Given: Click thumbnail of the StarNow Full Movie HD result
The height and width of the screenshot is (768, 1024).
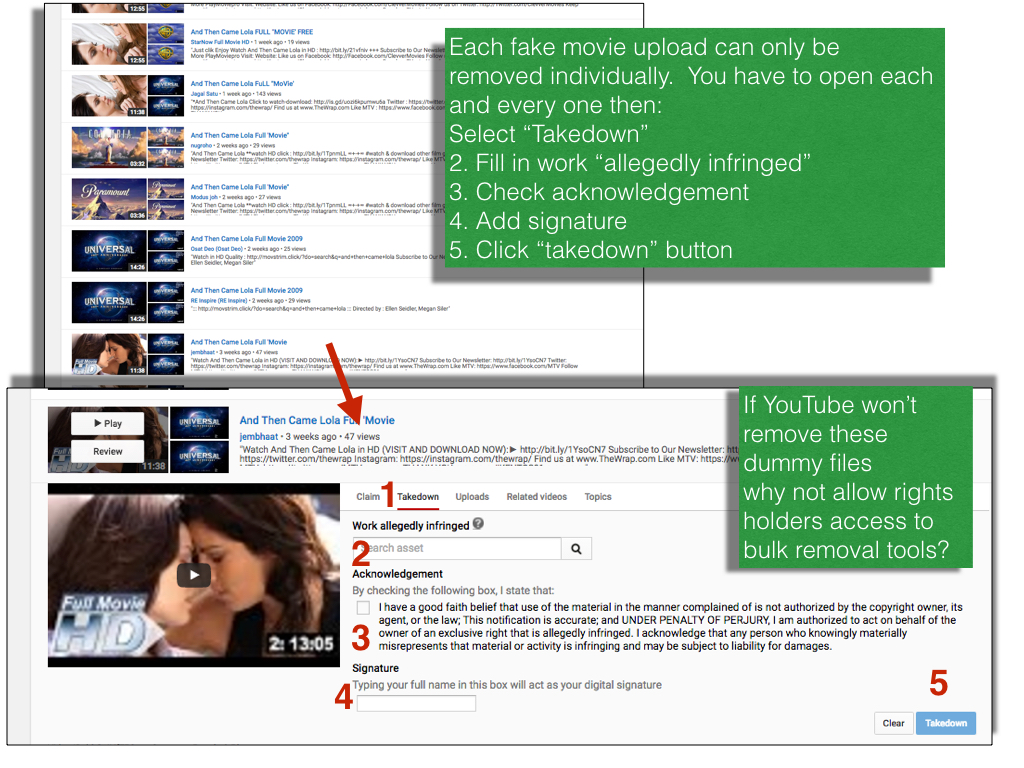Looking at the screenshot, I should (x=109, y=44).
